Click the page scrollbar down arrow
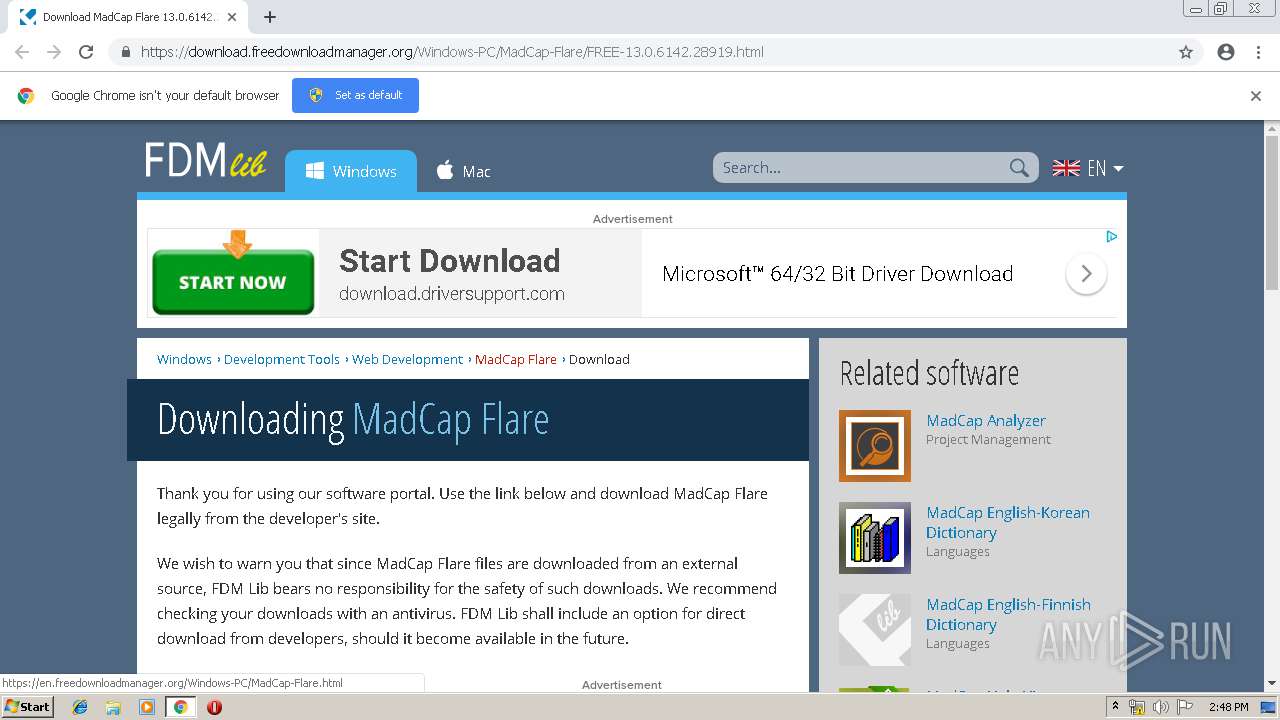The height and width of the screenshot is (720, 1280). (x=1272, y=684)
